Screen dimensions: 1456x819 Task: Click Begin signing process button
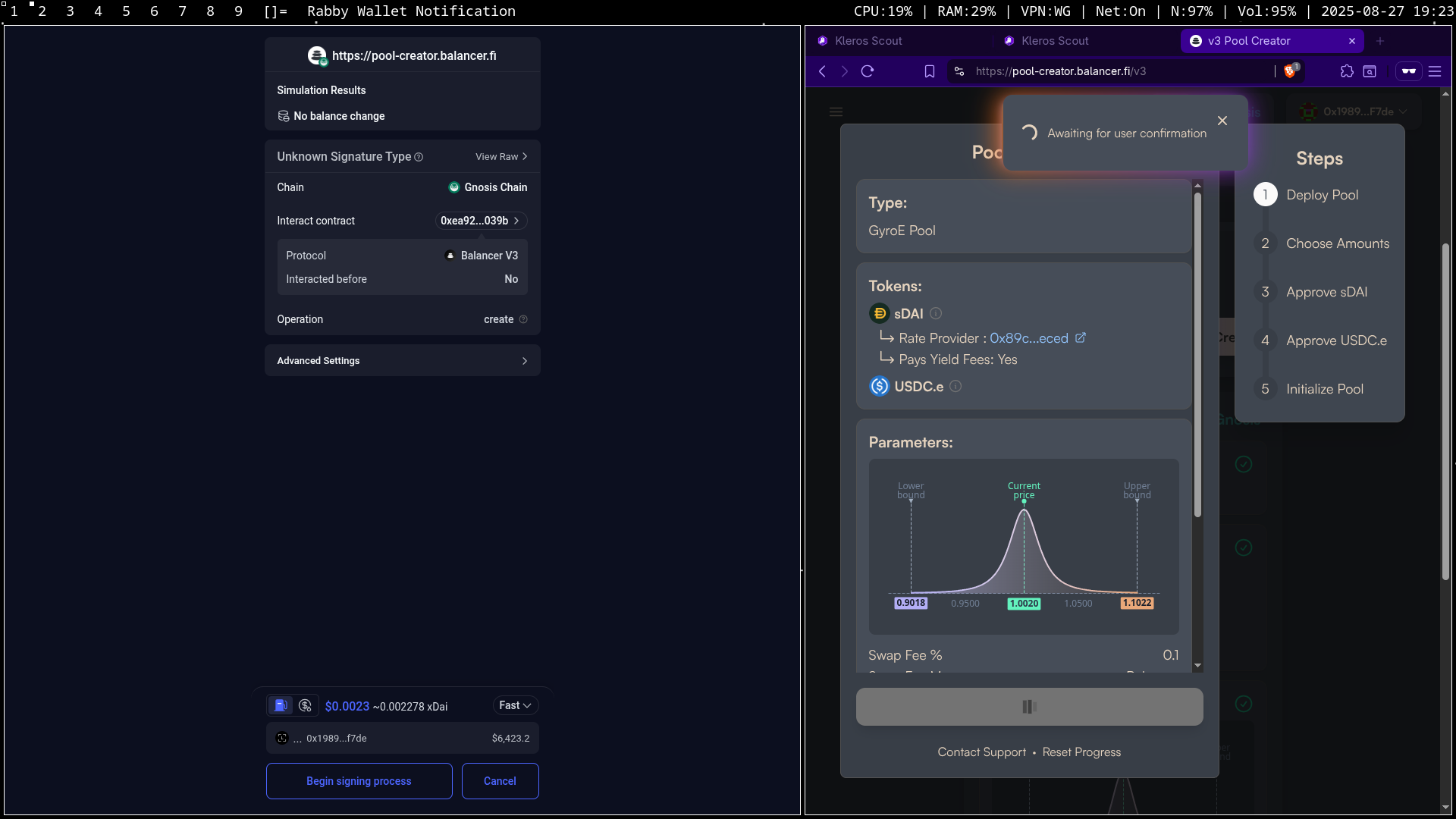pos(359,780)
